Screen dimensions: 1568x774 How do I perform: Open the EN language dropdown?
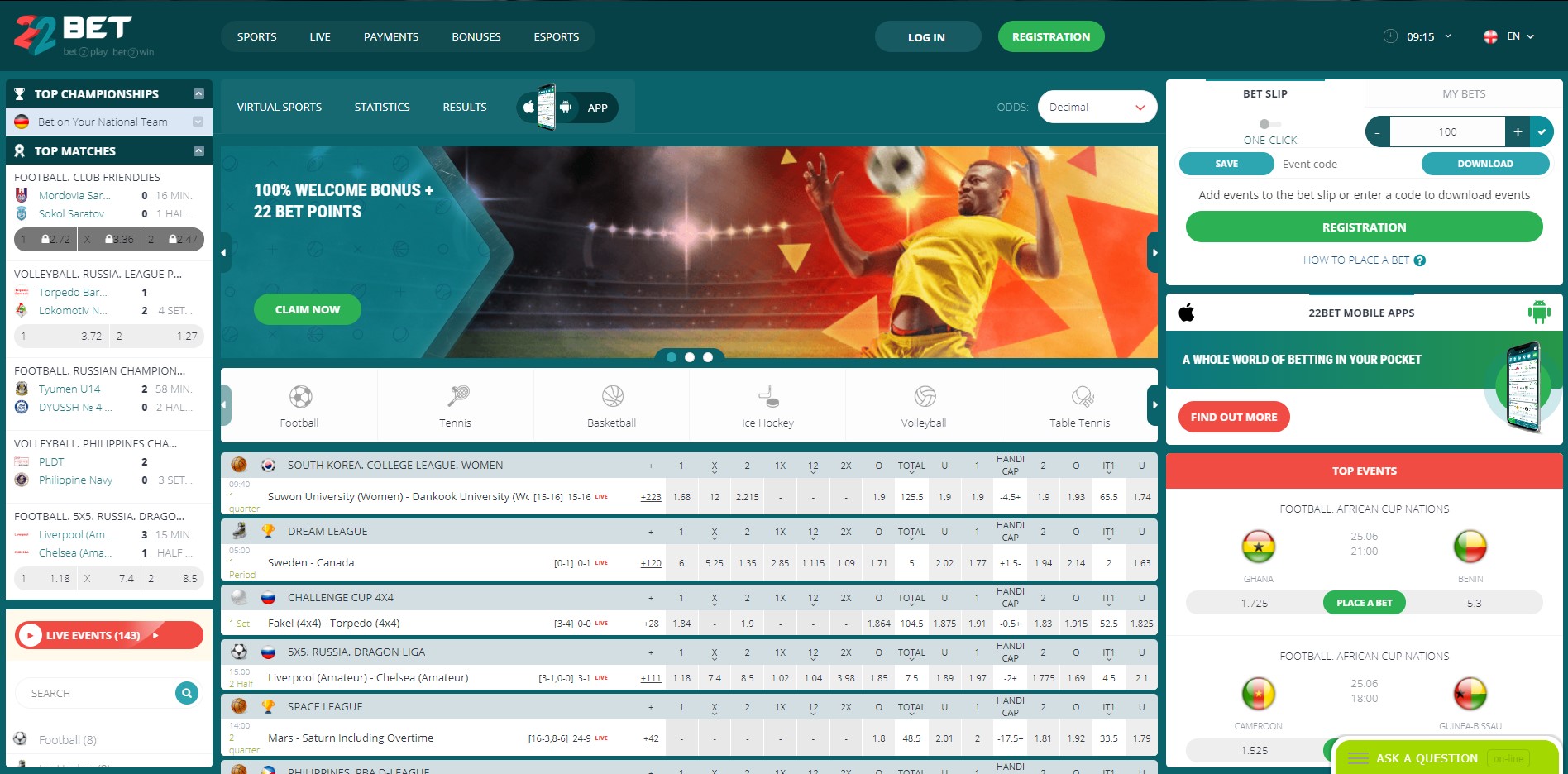click(1521, 36)
